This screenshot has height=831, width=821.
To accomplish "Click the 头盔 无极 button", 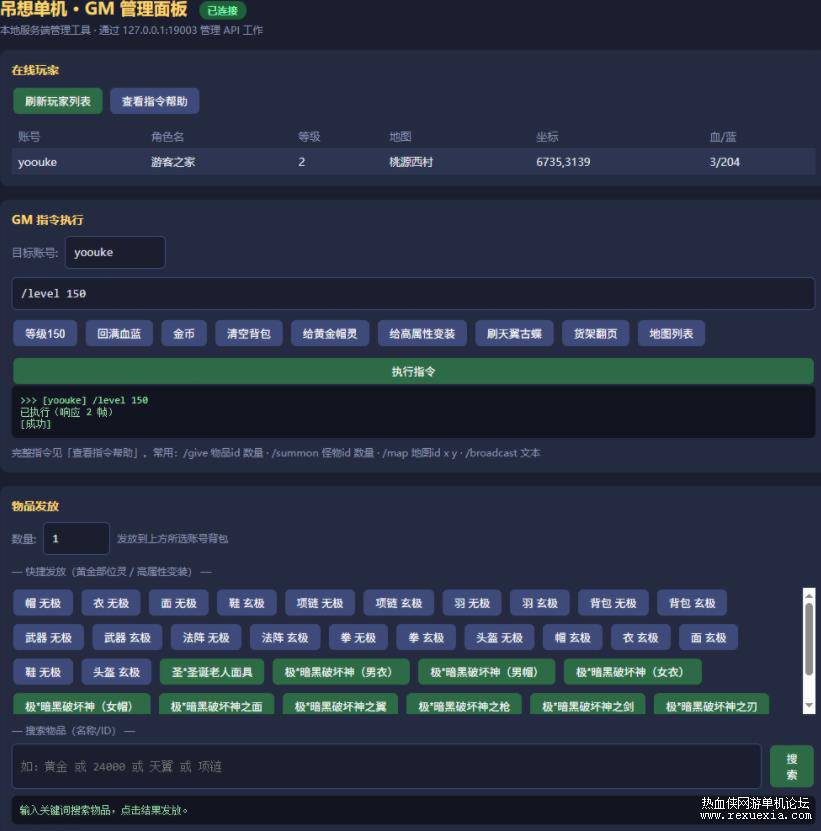I will [x=499, y=637].
